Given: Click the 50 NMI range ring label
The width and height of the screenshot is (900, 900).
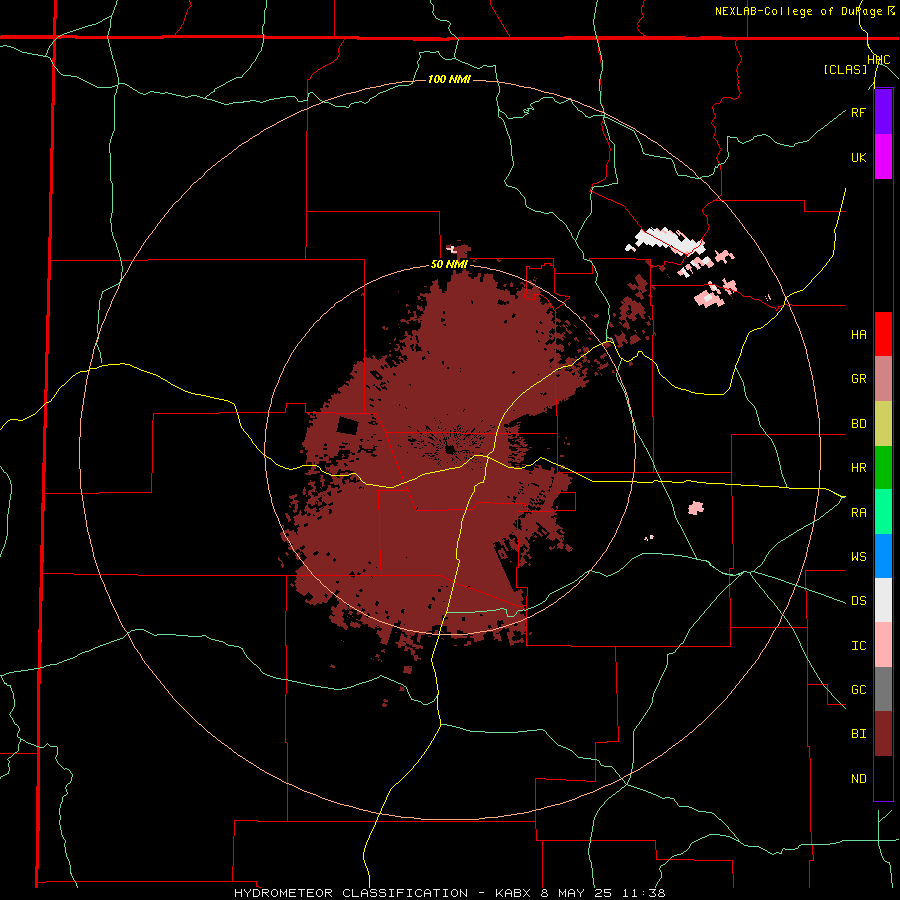Looking at the screenshot, I should 449,265.
